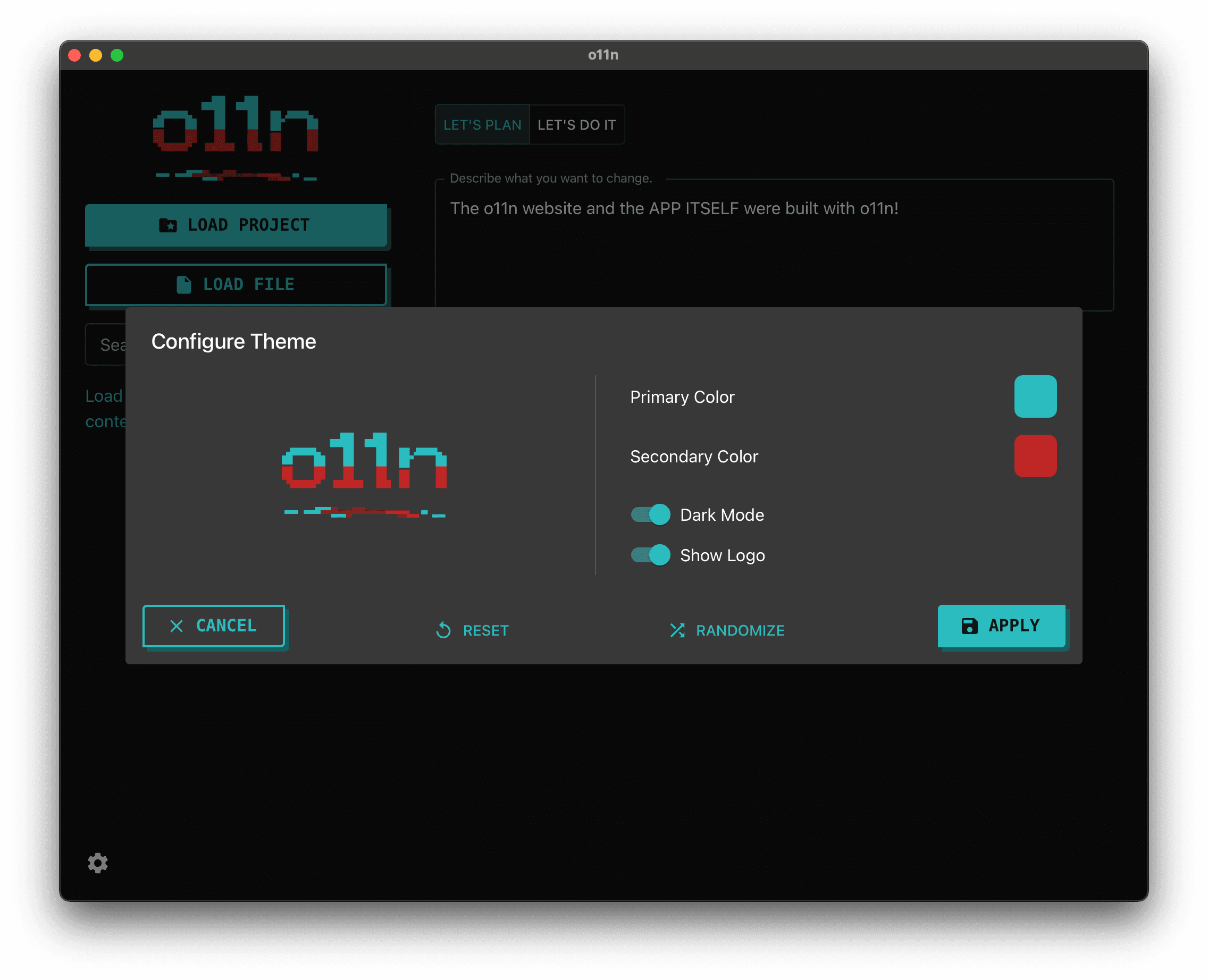Click the floppy disk icon on Apply
The image size is (1208, 980).
[x=969, y=626]
